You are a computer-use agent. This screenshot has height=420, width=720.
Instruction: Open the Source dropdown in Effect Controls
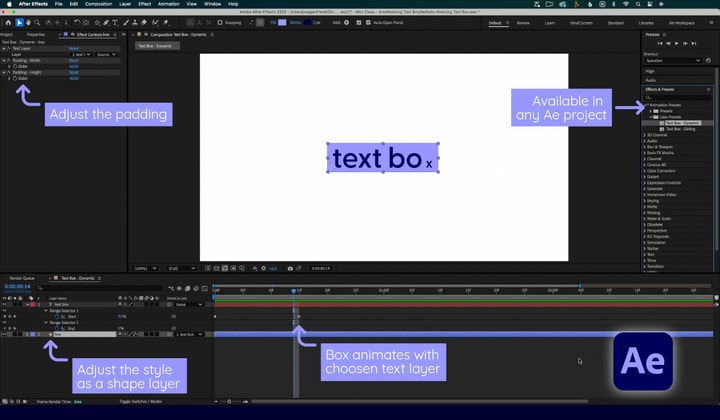coord(106,54)
